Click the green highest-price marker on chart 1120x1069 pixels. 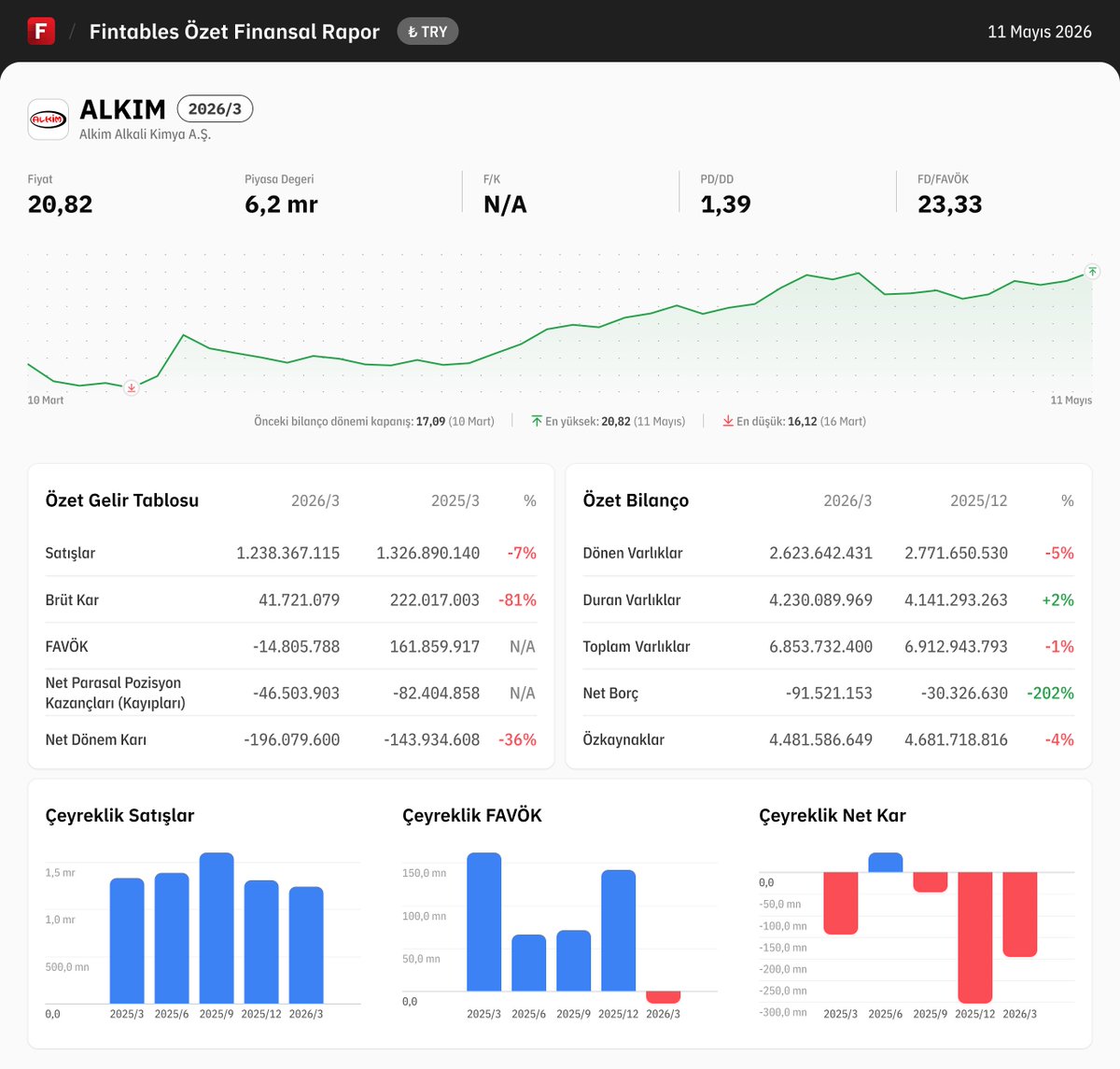[1092, 272]
